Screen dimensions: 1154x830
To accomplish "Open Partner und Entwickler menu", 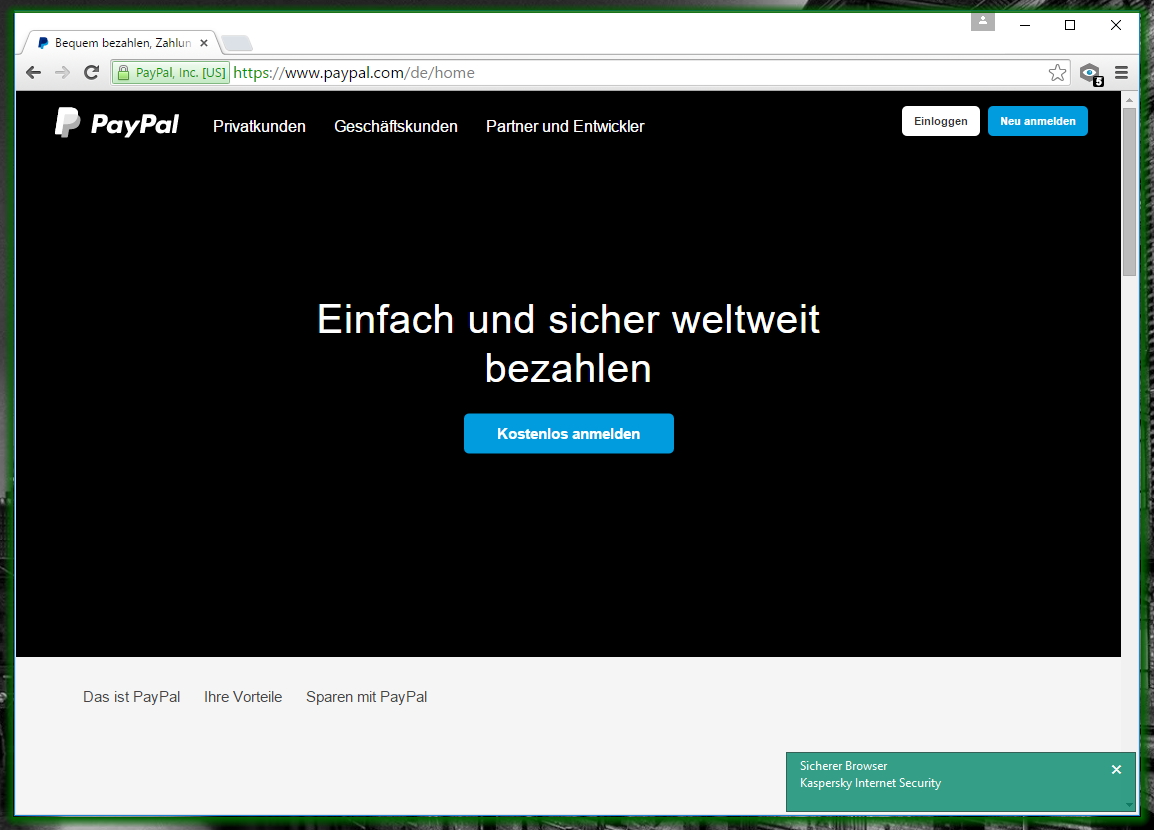I will tap(565, 127).
